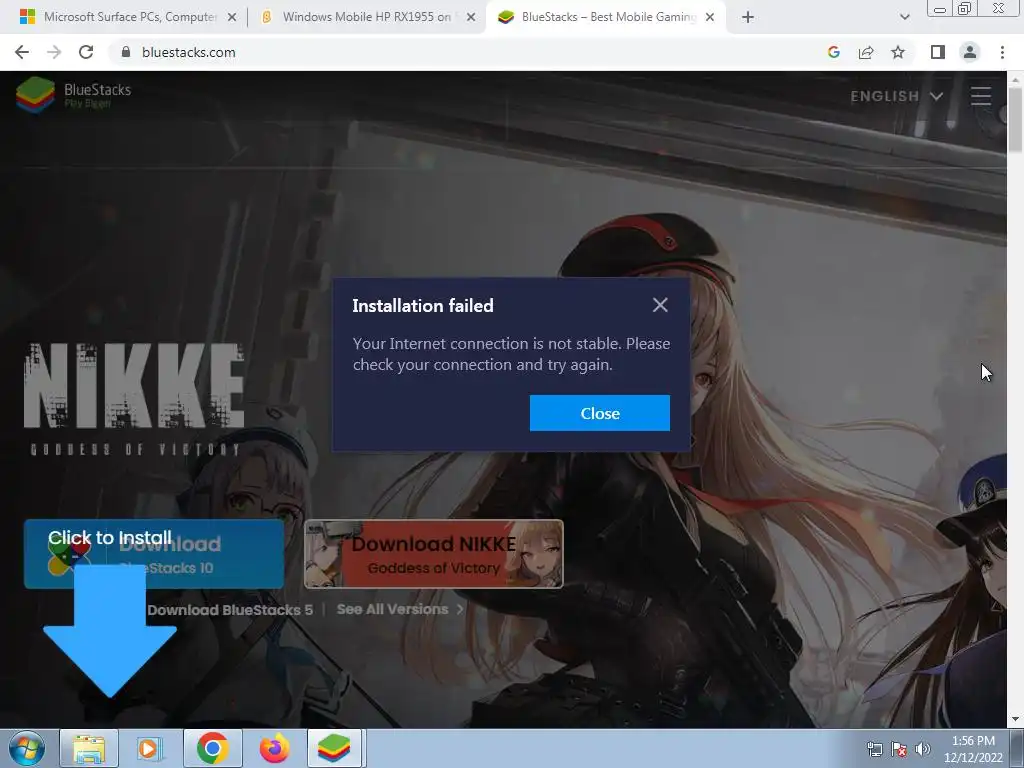Viewport: 1024px width, 768px height.
Task: Close the Windows Mobile HP RX1955 tab
Action: (471, 18)
